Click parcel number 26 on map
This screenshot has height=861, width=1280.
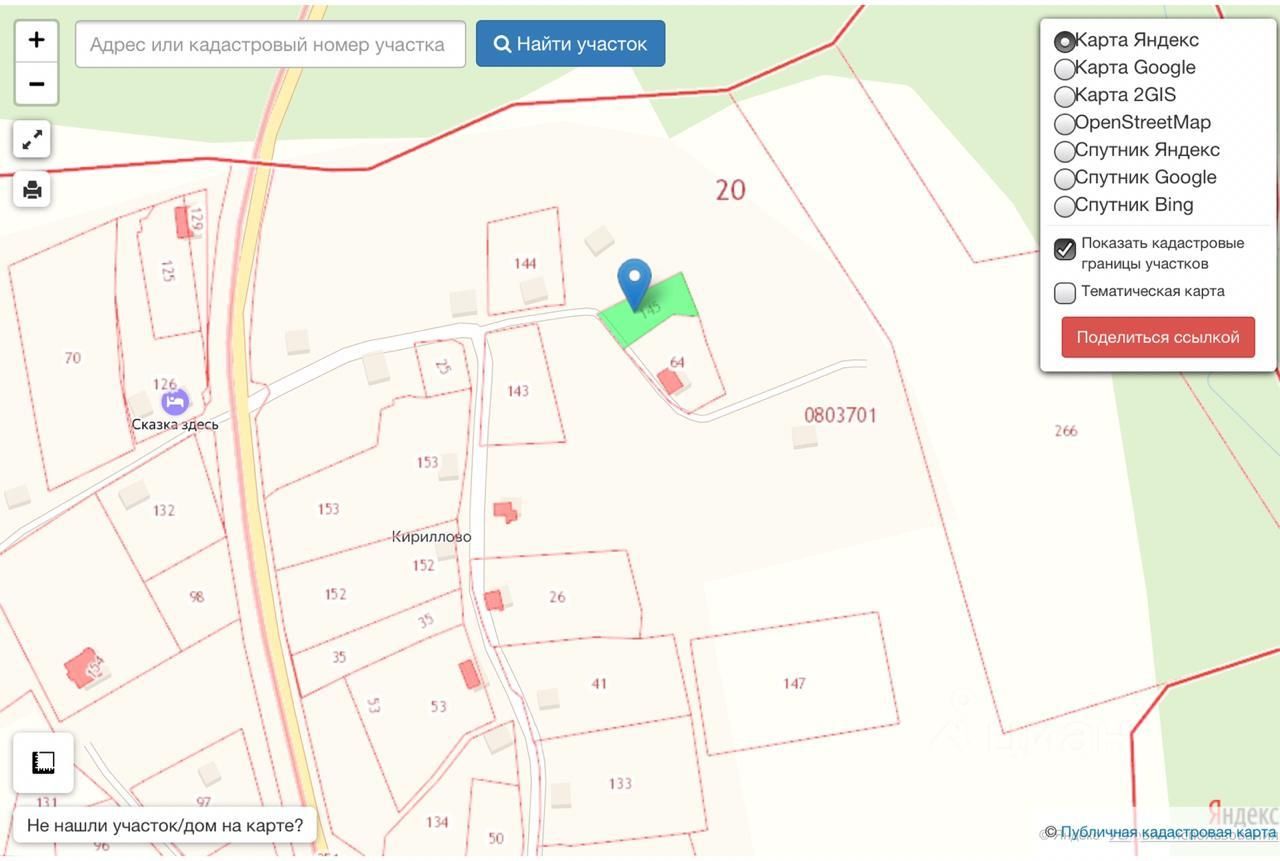click(557, 597)
